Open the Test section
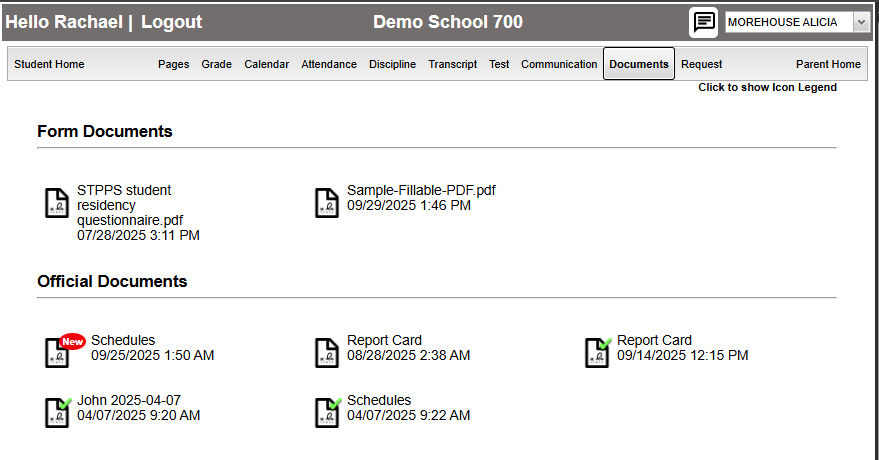This screenshot has height=460, width=879. pyautogui.click(x=499, y=64)
